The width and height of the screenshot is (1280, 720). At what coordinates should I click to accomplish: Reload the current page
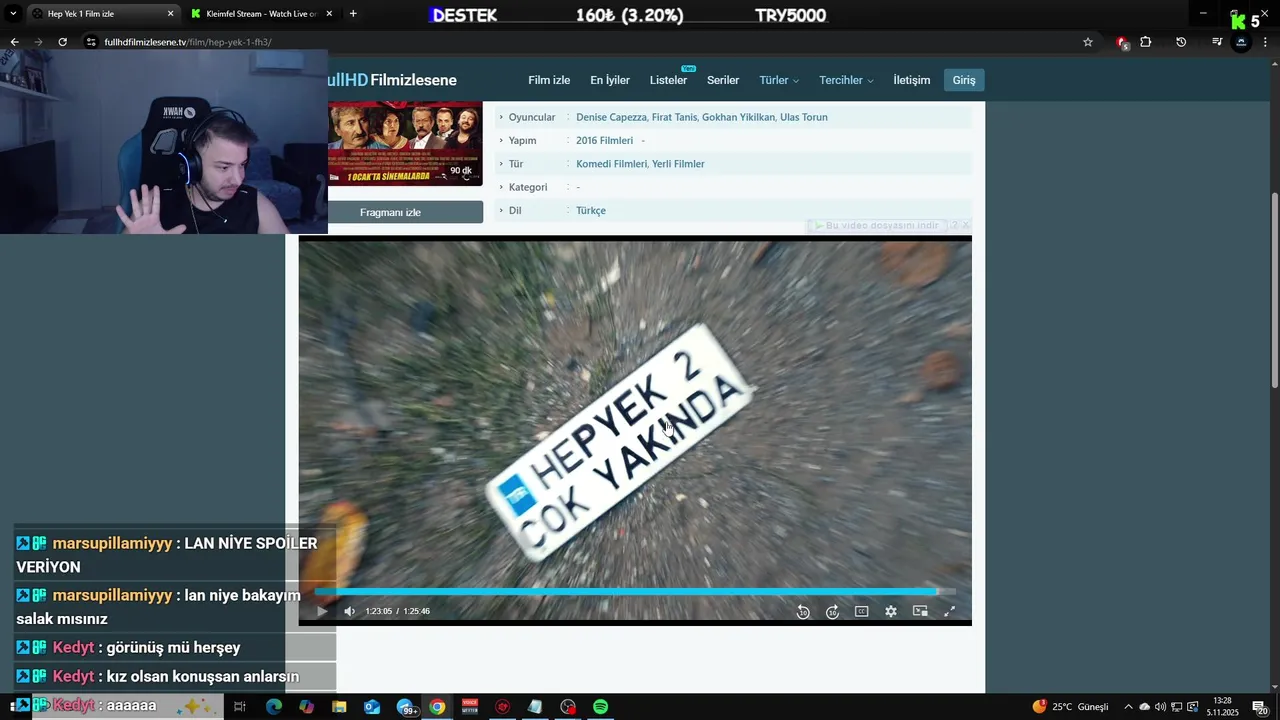point(62,42)
